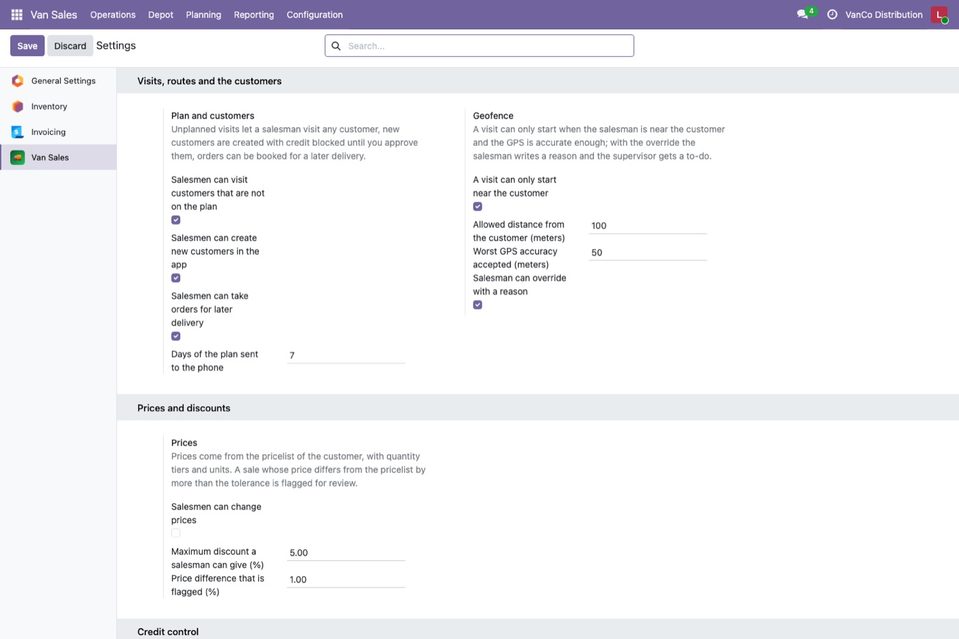Image resolution: width=959 pixels, height=639 pixels.
Task: Open the Operations menu
Action: coord(113,15)
